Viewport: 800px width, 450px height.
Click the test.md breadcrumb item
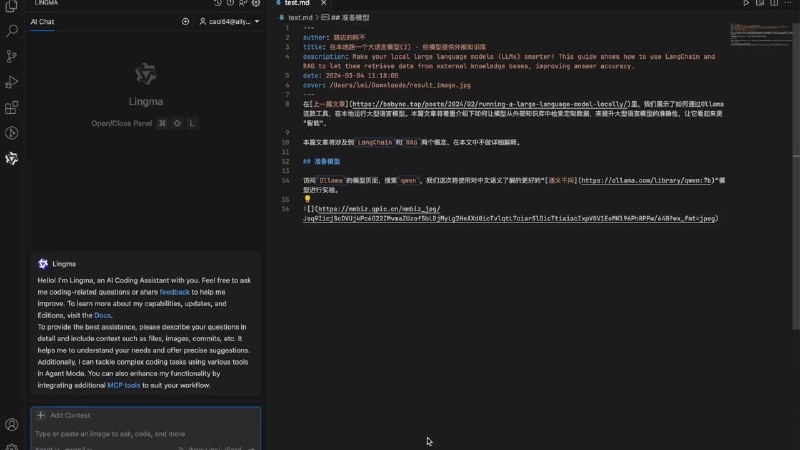(x=300, y=17)
